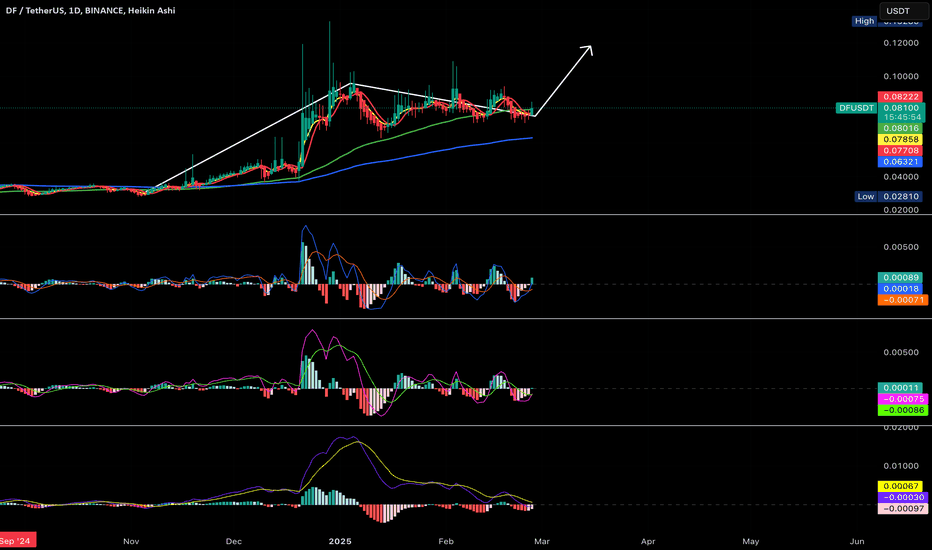The height and width of the screenshot is (550, 932).
Task: Select the yellow 0.00067 signal value label
Action: 900,486
